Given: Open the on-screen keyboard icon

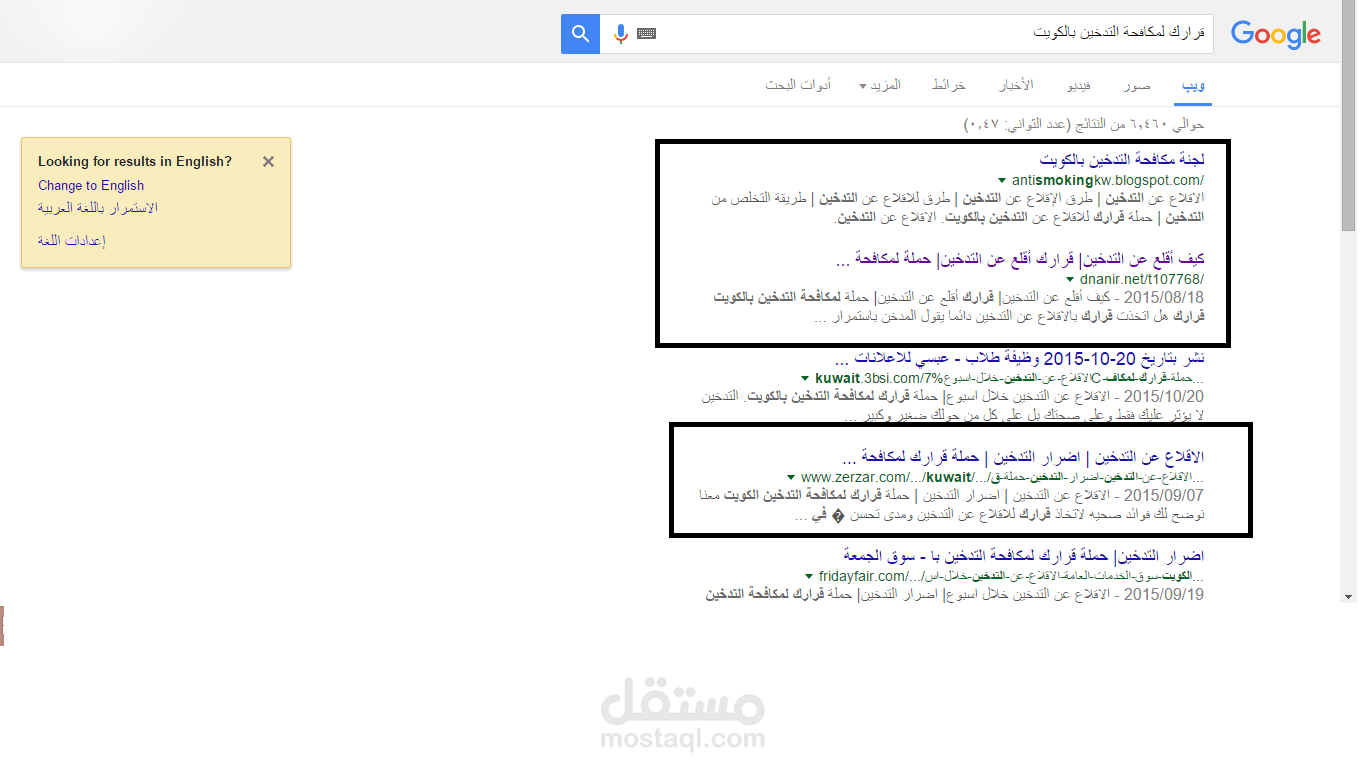Looking at the screenshot, I should tap(646, 34).
